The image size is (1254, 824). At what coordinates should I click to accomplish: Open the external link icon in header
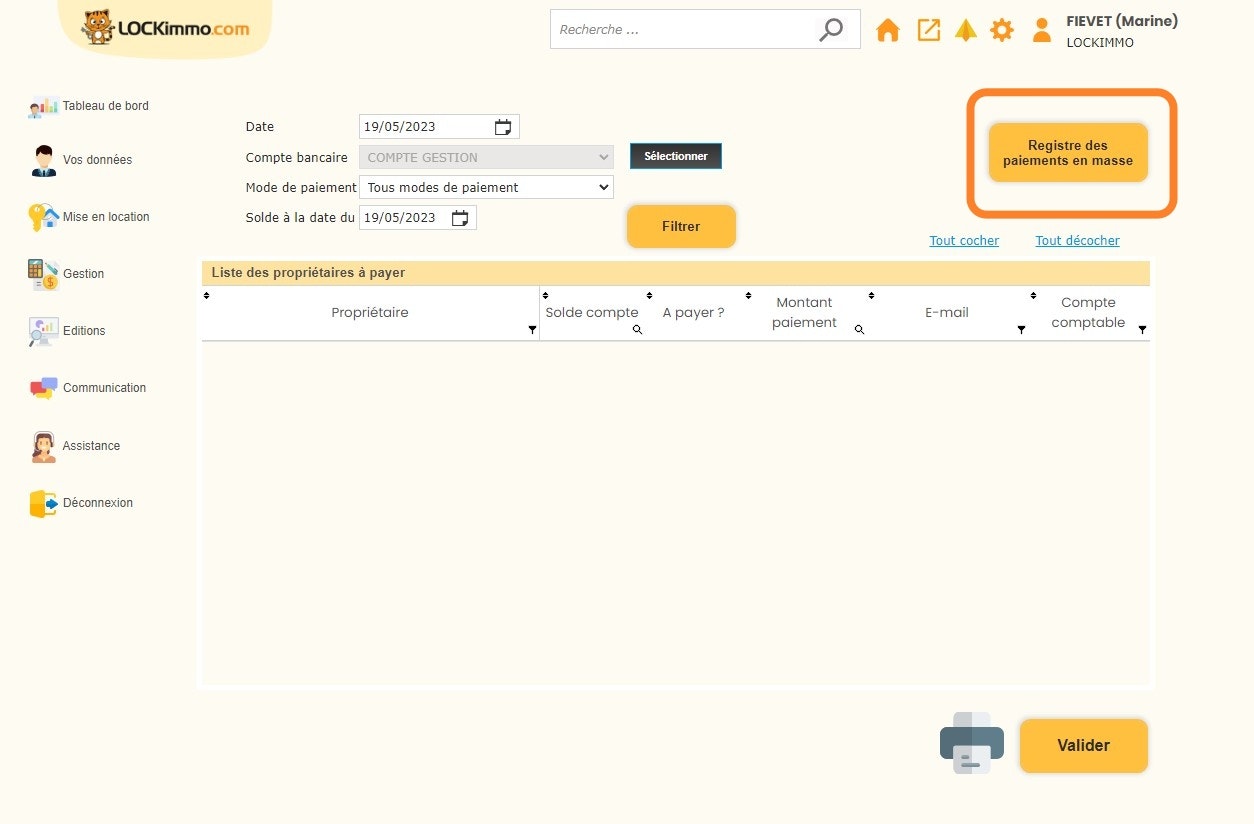click(928, 30)
